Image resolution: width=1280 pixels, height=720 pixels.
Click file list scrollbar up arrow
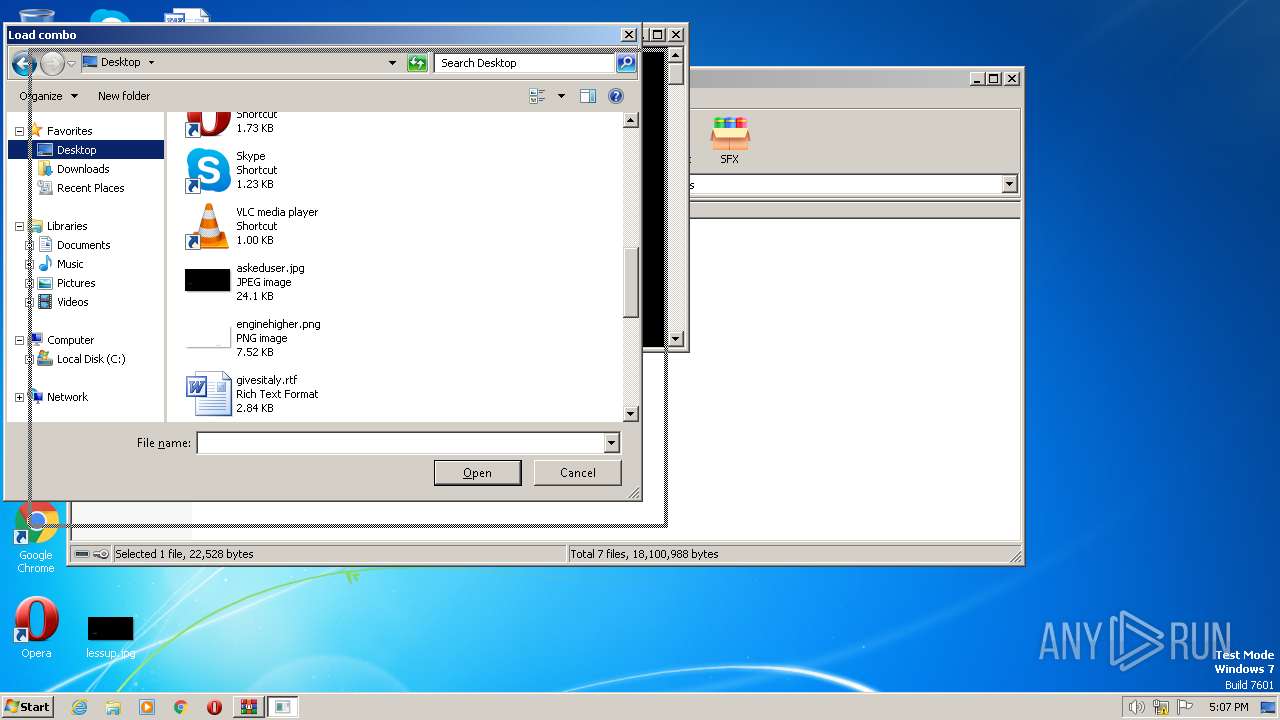(631, 120)
